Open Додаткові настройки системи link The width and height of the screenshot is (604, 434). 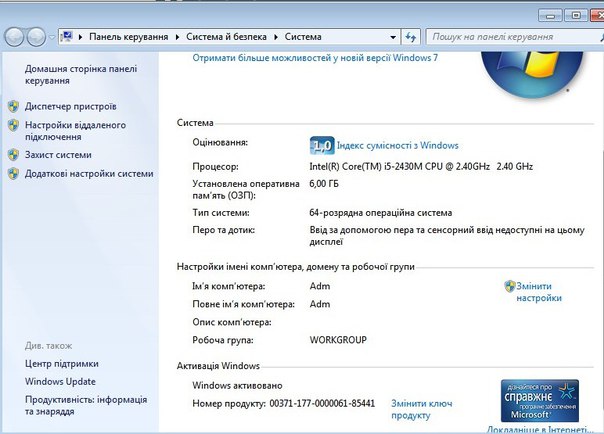(89, 174)
